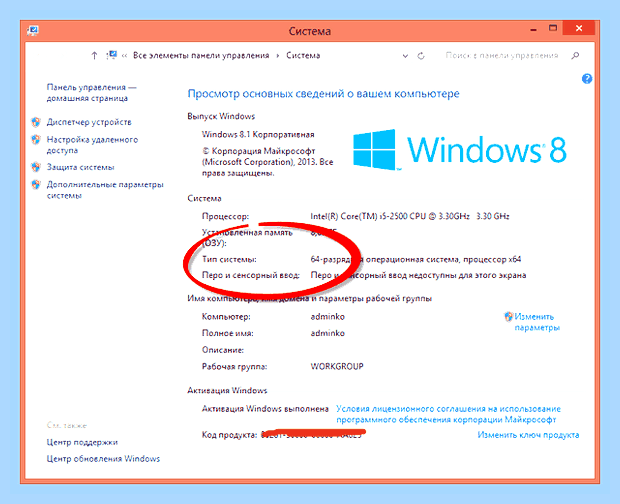
Task: Click the Процессор: label
Action: point(225,216)
